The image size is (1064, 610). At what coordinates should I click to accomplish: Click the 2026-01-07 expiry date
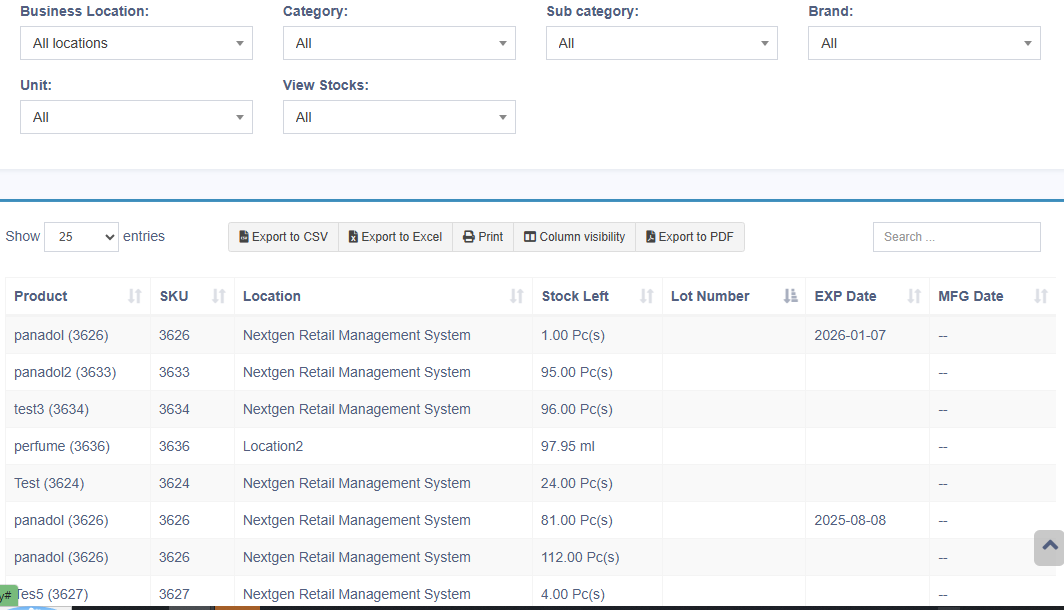(850, 335)
